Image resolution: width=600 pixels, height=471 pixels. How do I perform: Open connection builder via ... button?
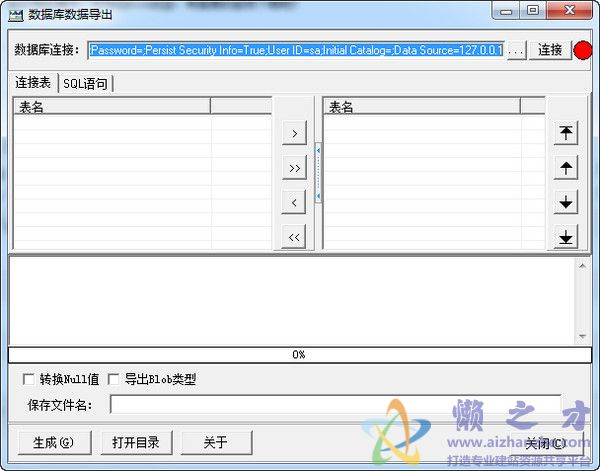(517, 50)
